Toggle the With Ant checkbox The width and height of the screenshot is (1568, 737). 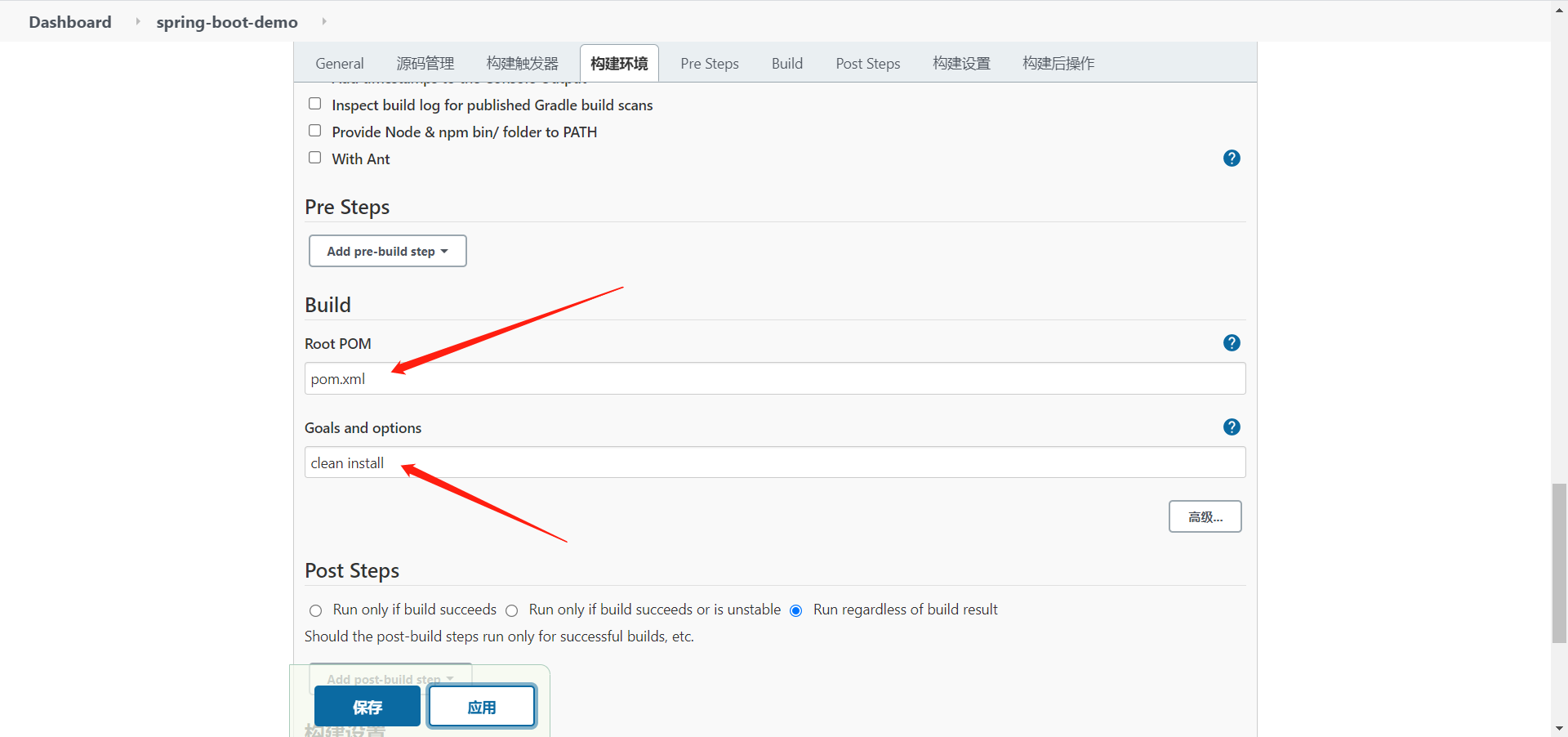click(x=315, y=158)
